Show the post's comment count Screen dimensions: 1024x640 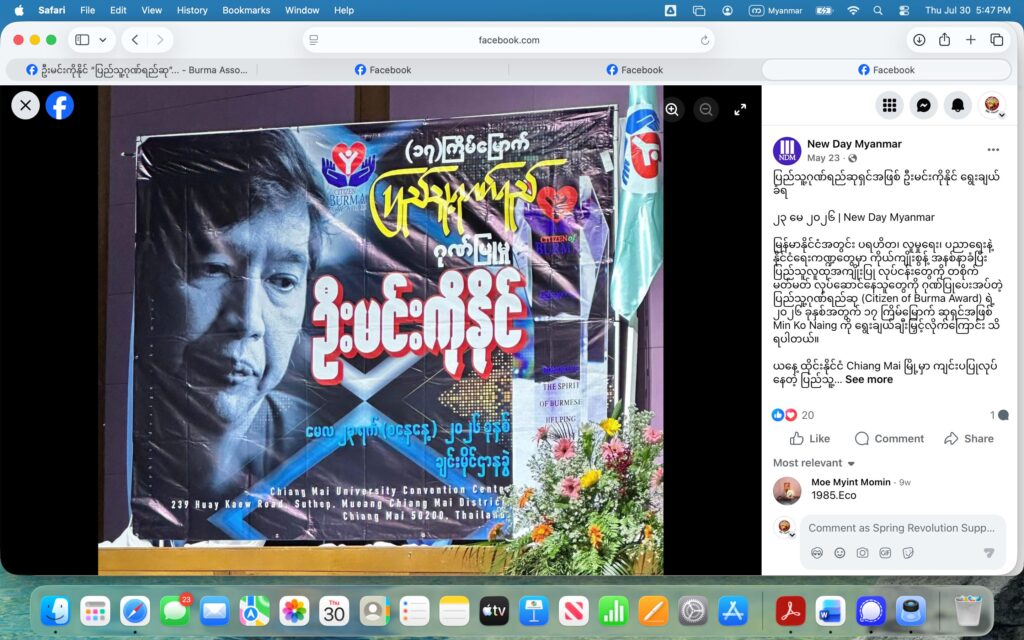(x=999, y=415)
